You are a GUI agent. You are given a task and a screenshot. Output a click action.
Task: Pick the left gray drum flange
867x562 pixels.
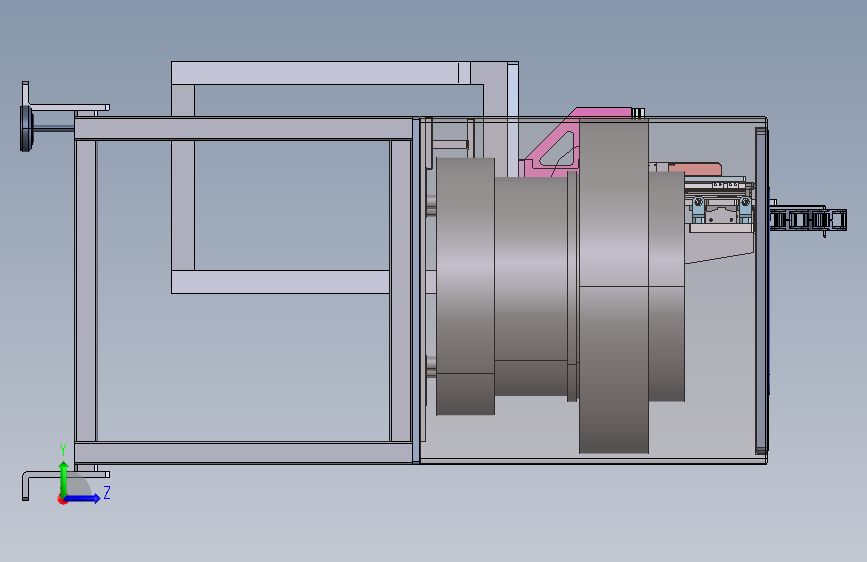[466, 286]
